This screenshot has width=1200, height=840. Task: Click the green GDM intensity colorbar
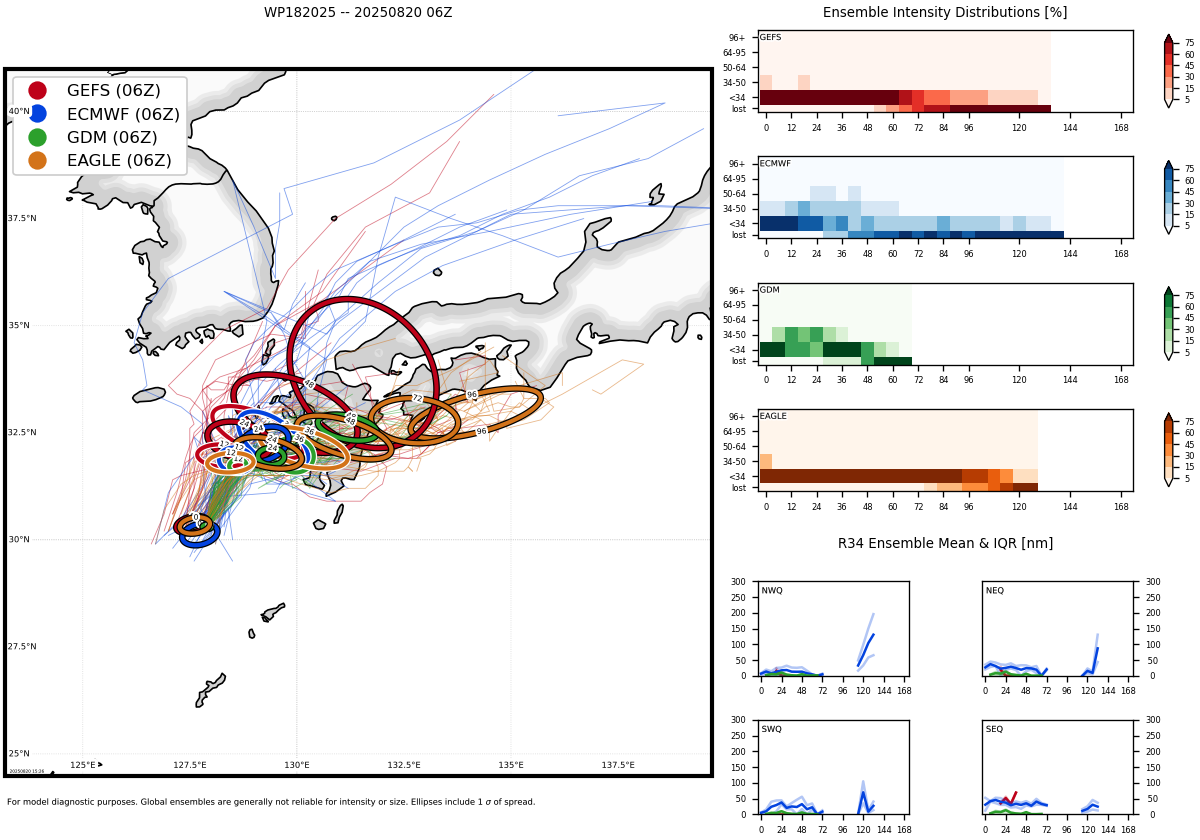1168,324
